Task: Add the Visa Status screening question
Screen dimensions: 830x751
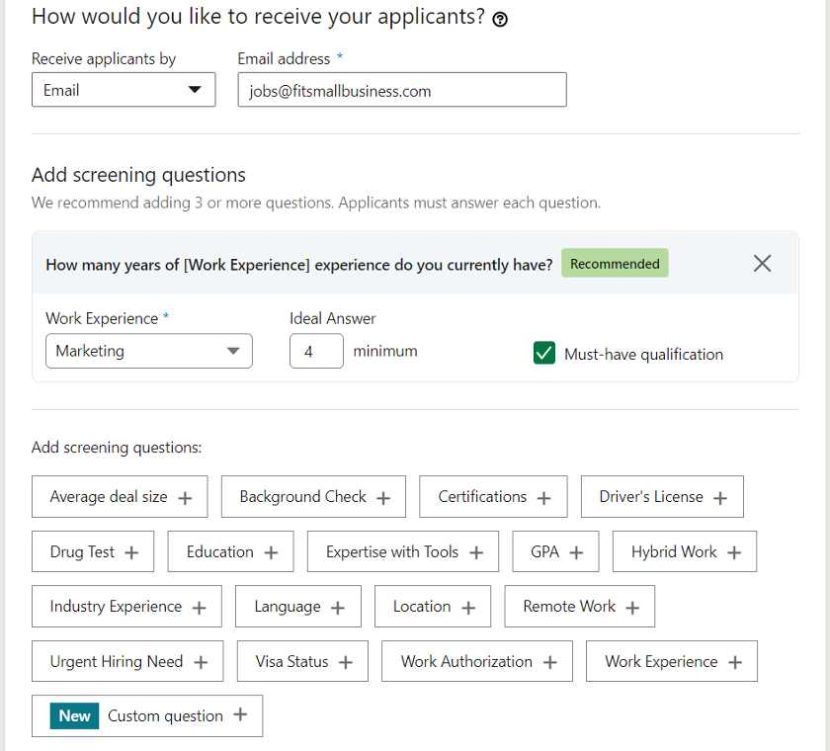Action: pyautogui.click(x=302, y=661)
